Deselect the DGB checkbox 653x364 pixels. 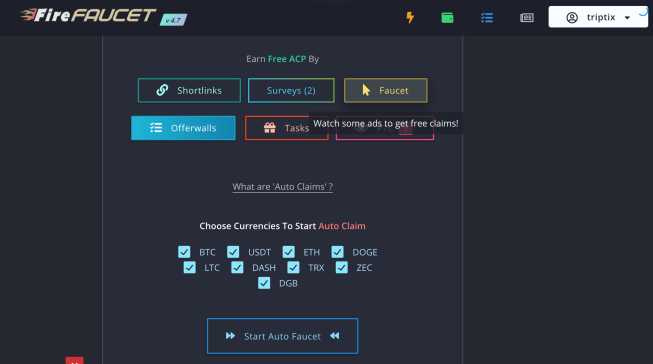click(264, 283)
